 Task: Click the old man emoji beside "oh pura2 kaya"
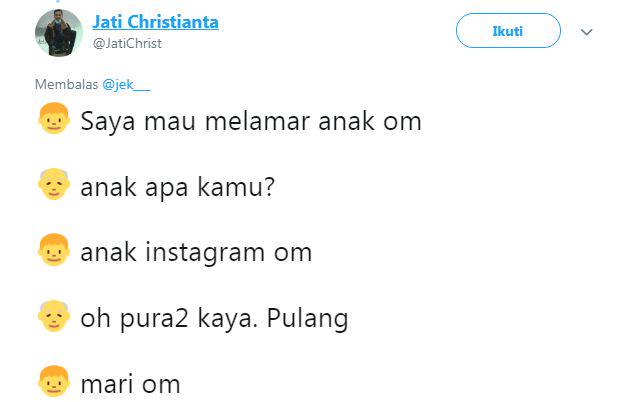(x=52, y=318)
